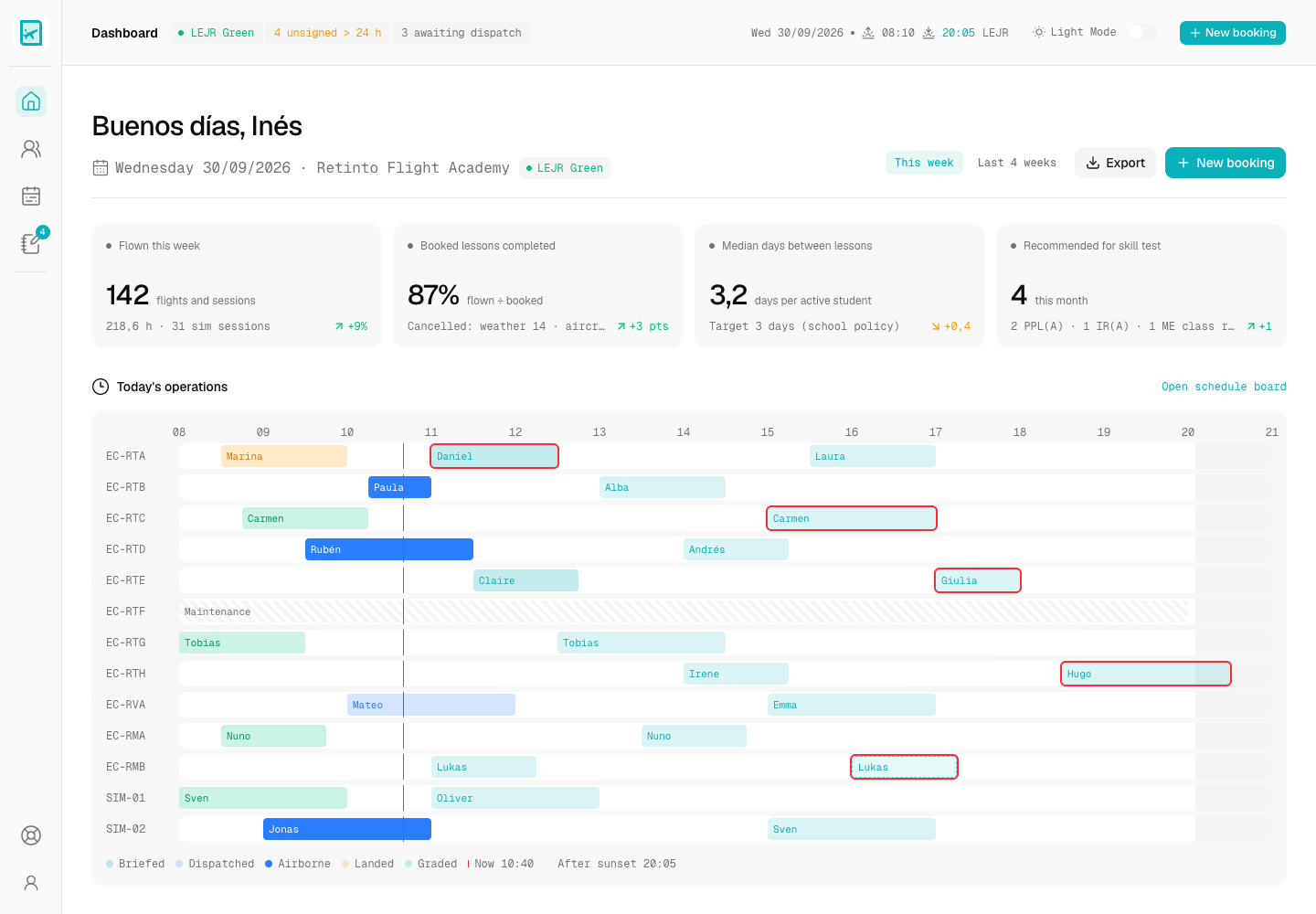This screenshot has height=914, width=1316.
Task: Select Paula's airborne flight on EC-RTB
Action: pos(399,487)
